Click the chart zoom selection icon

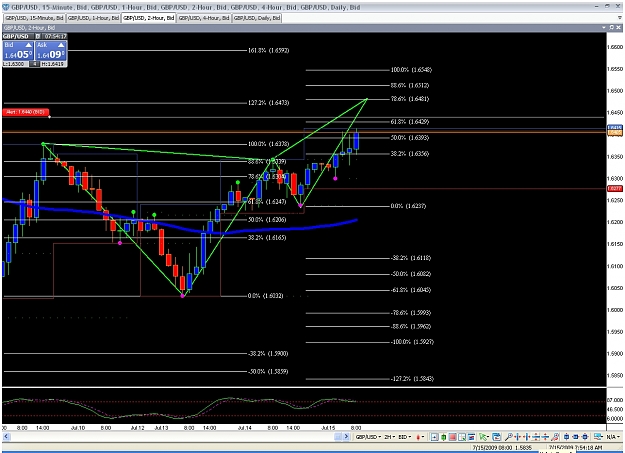(x=462, y=437)
